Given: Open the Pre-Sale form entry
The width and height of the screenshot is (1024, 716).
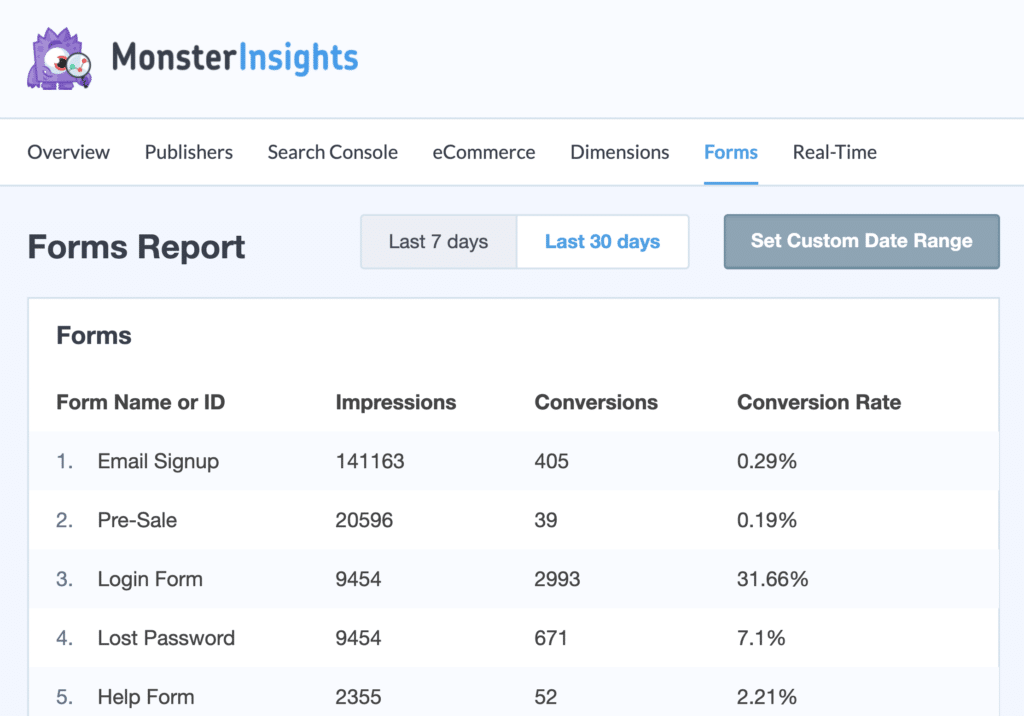Looking at the screenshot, I should coord(138,520).
